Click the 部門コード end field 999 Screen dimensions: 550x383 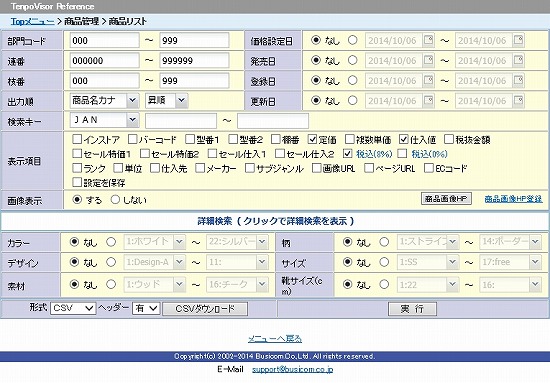point(194,40)
